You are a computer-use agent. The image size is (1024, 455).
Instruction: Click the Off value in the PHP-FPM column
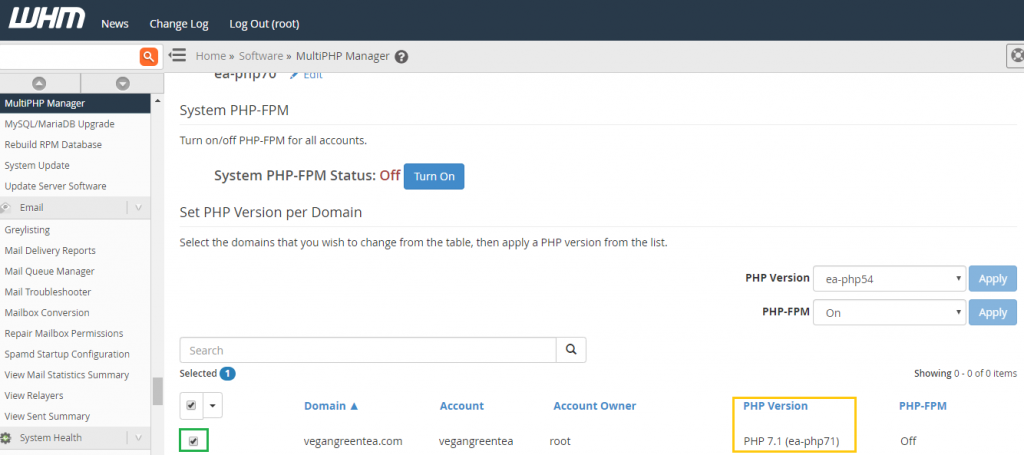click(x=908, y=441)
